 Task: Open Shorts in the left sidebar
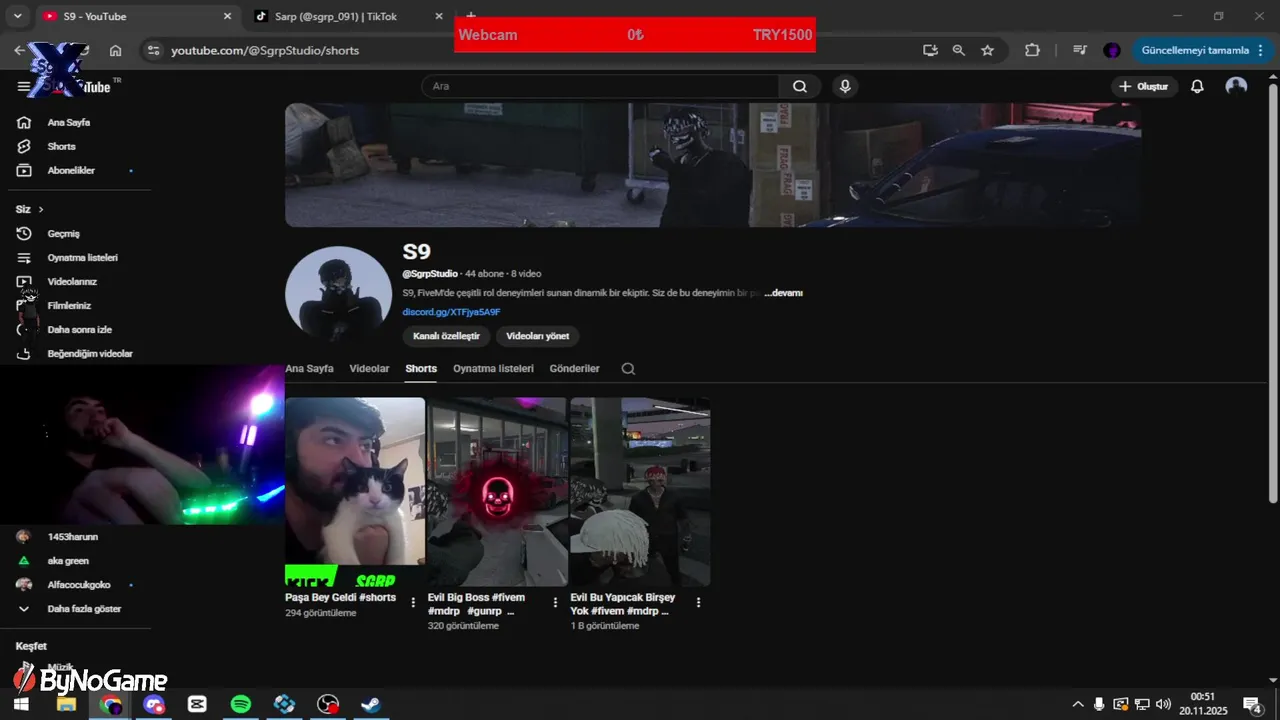pyautogui.click(x=61, y=146)
